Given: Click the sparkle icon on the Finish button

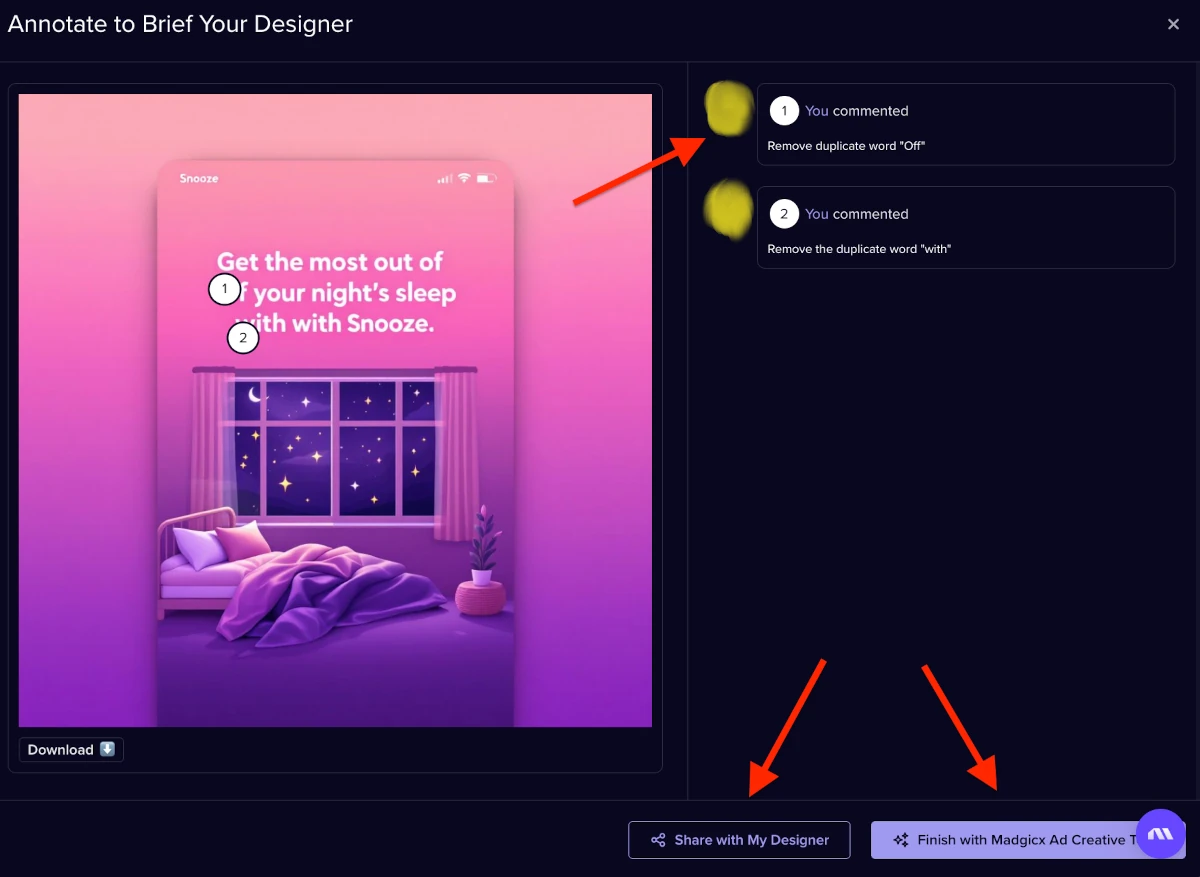Looking at the screenshot, I should [901, 840].
